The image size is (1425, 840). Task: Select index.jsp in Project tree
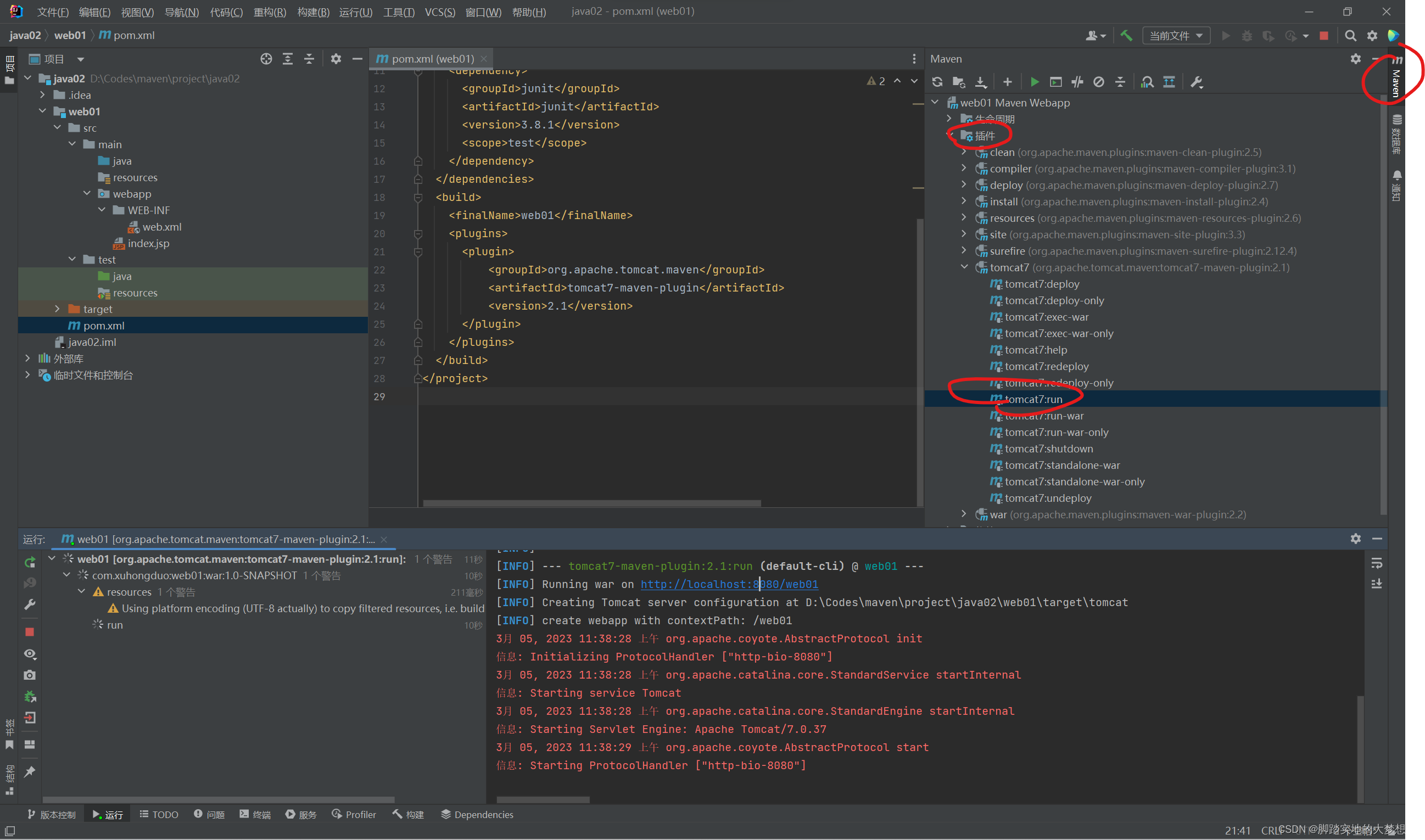148,243
